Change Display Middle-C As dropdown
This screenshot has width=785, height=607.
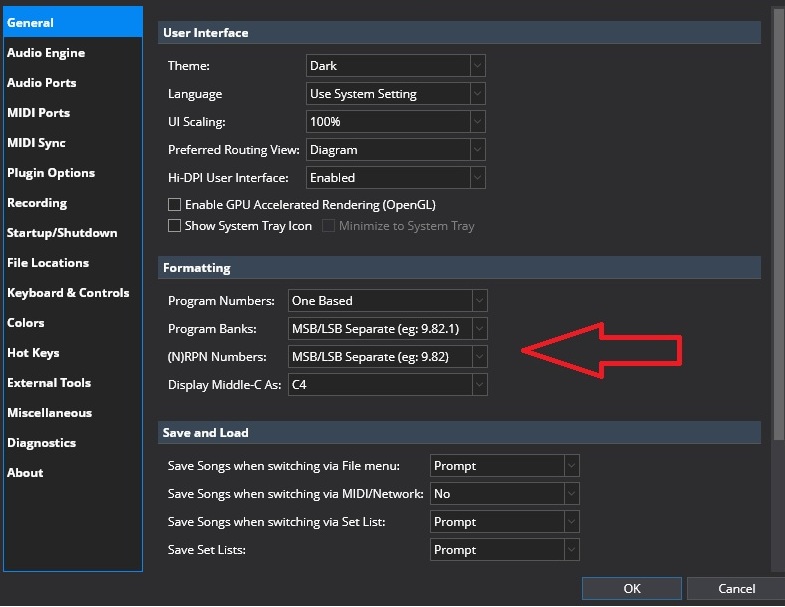coord(387,385)
